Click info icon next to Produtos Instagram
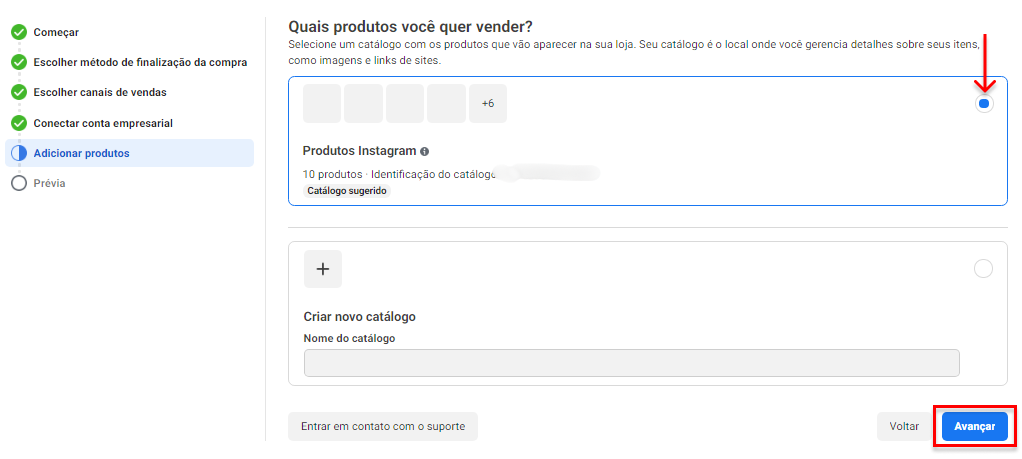 click(425, 151)
